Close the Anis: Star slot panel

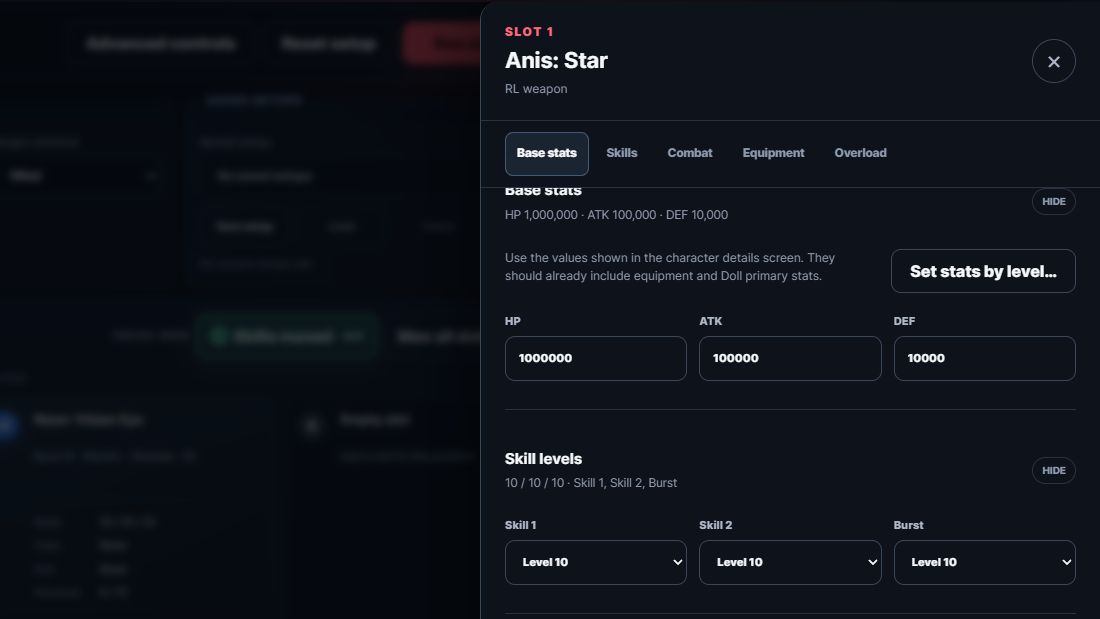(1053, 62)
